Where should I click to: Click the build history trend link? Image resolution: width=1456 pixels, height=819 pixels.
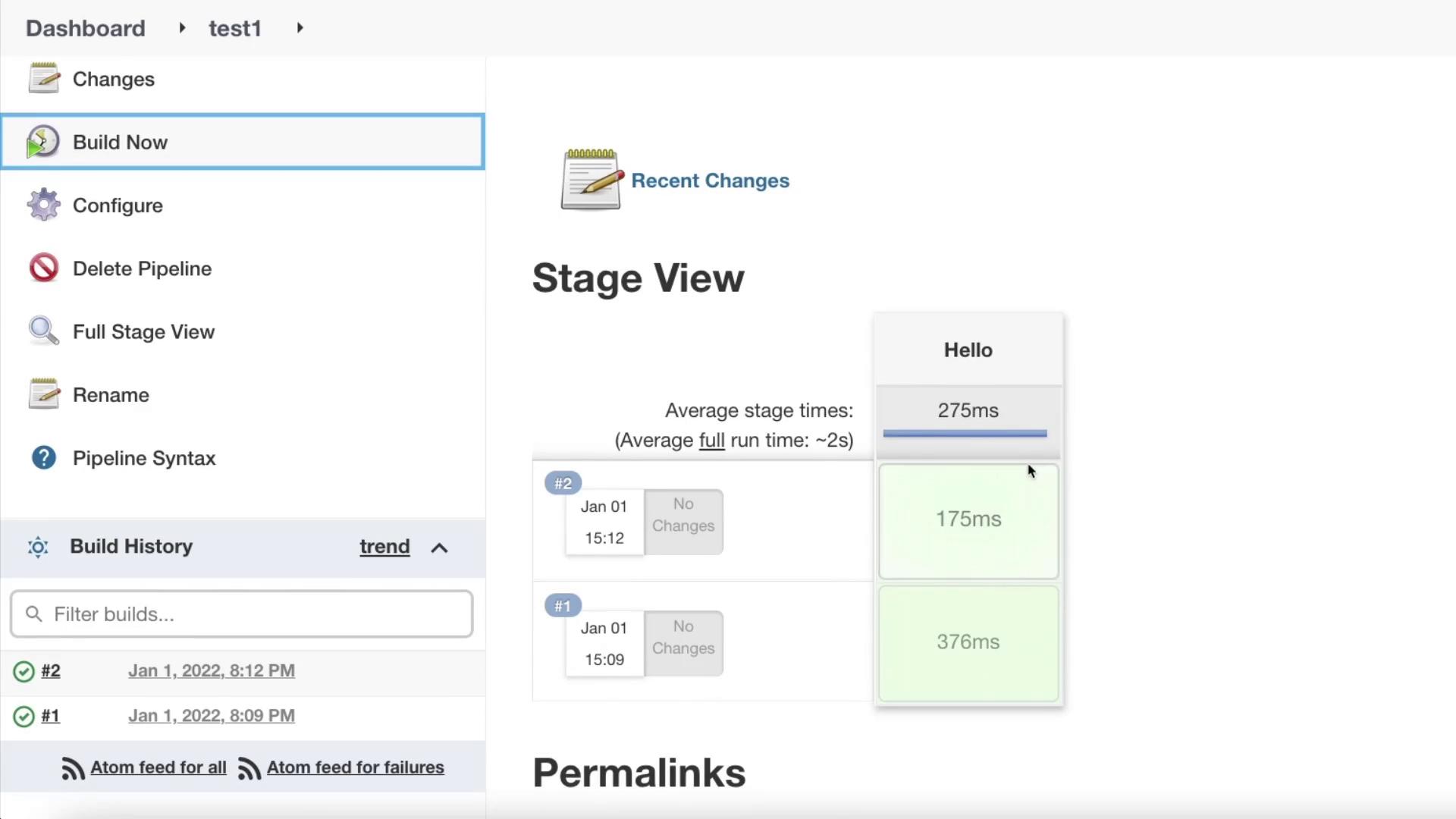click(x=384, y=547)
